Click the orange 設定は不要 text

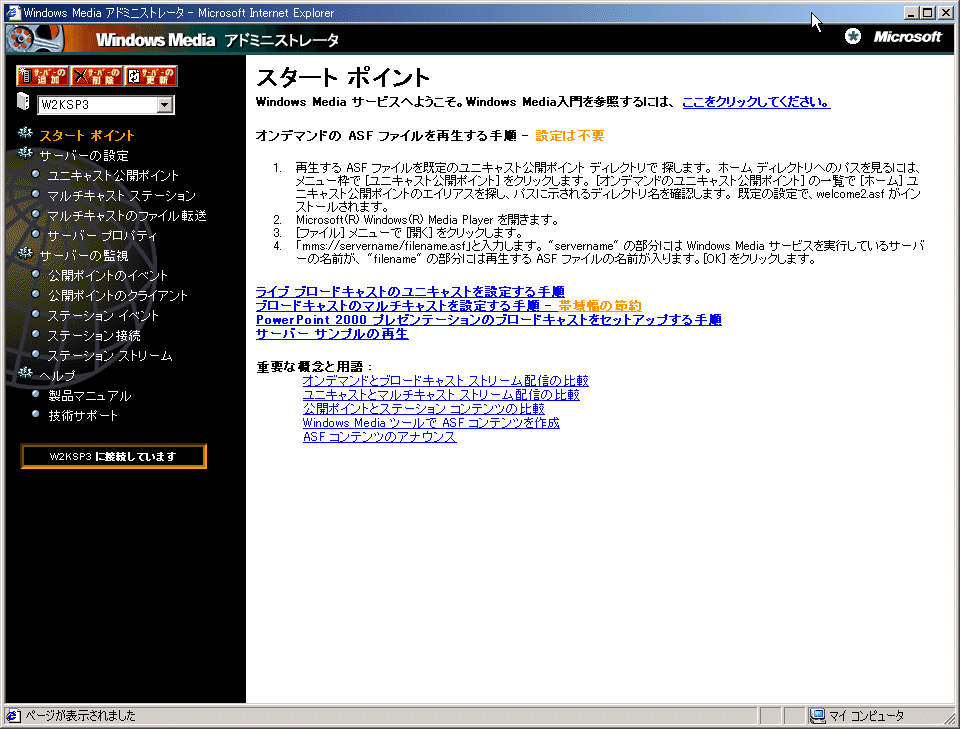click(570, 136)
